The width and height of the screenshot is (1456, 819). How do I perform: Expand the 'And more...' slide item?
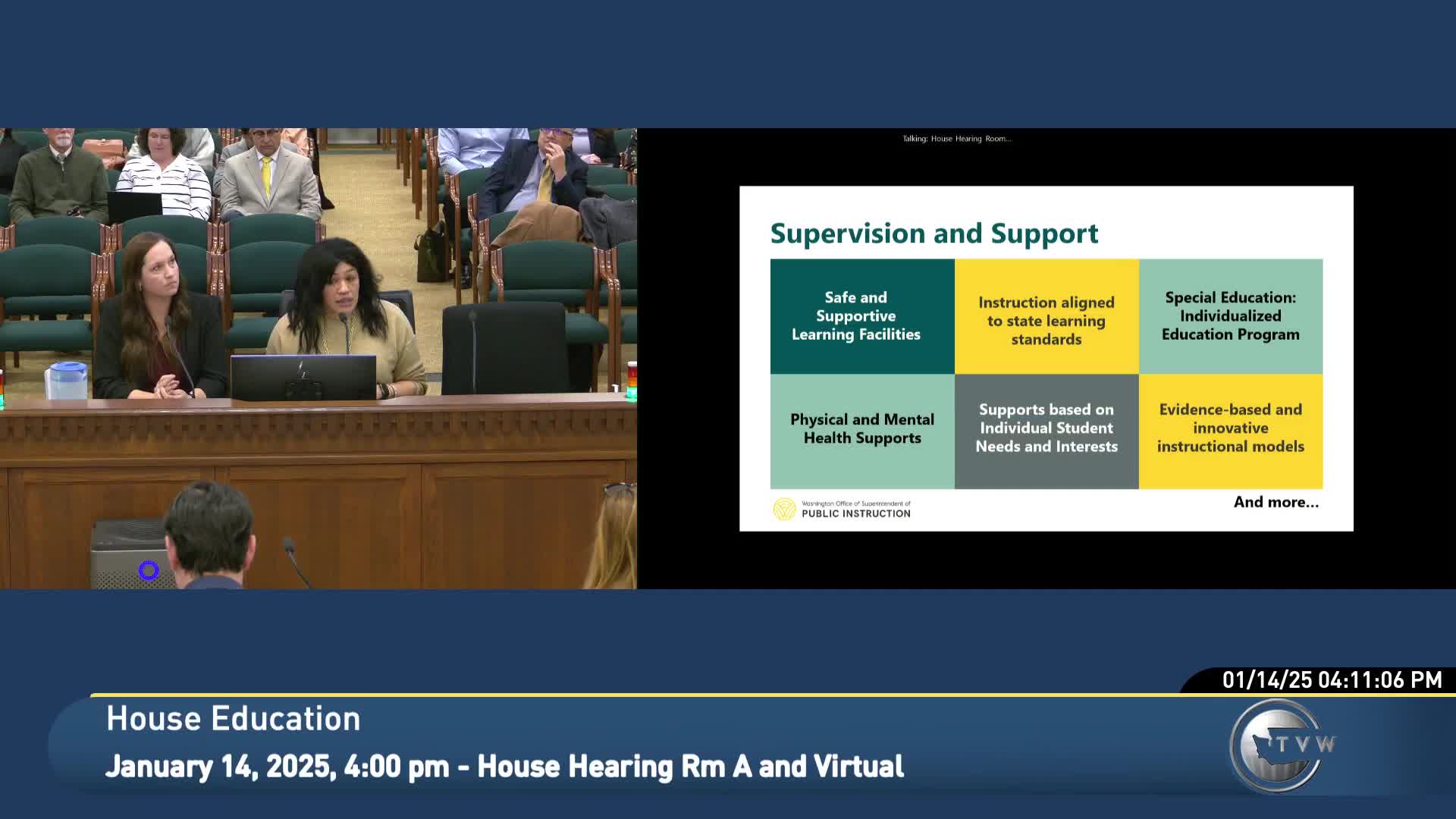(1276, 502)
